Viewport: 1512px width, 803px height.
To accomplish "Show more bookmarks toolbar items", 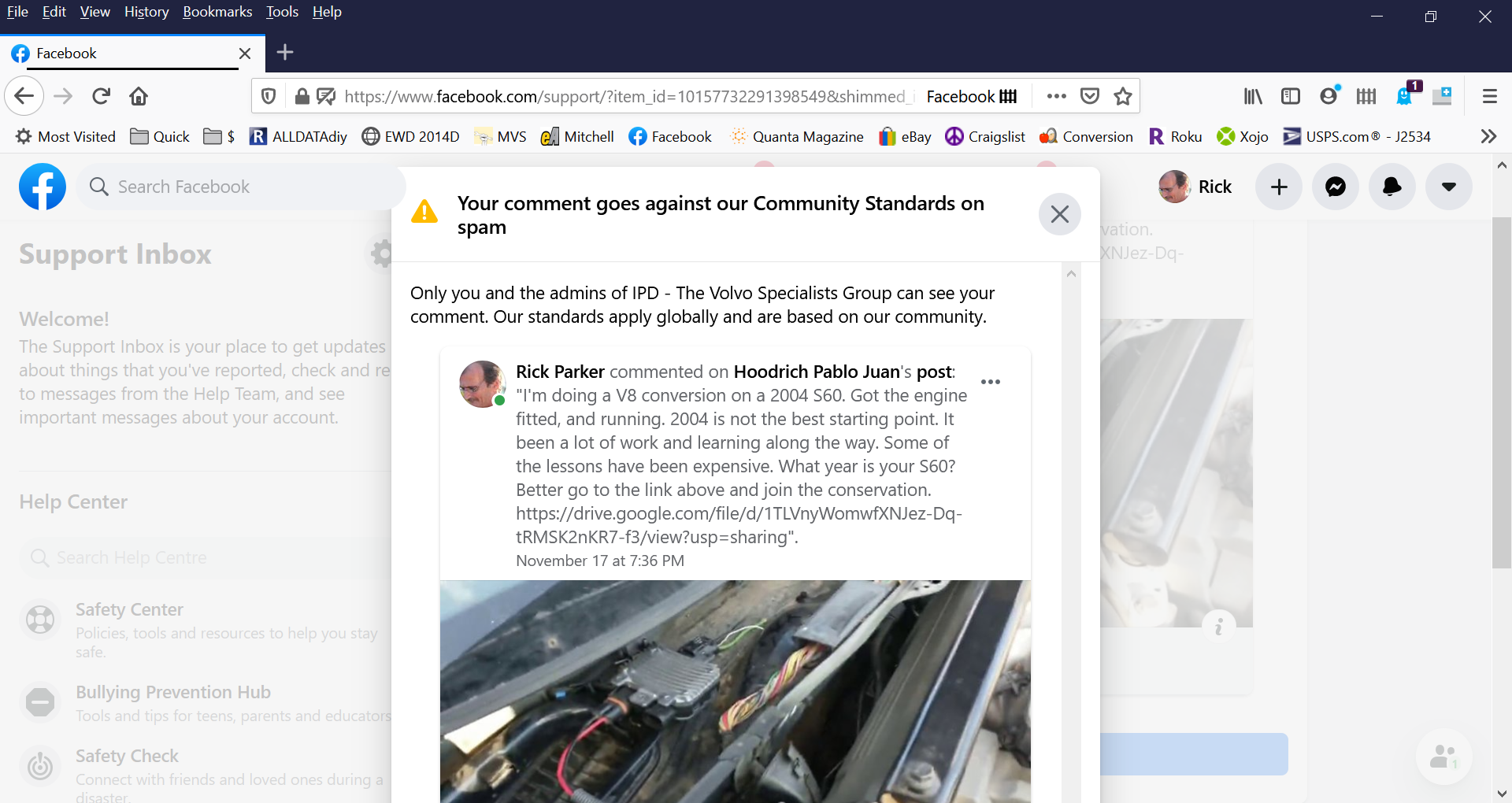I will 1488,136.
